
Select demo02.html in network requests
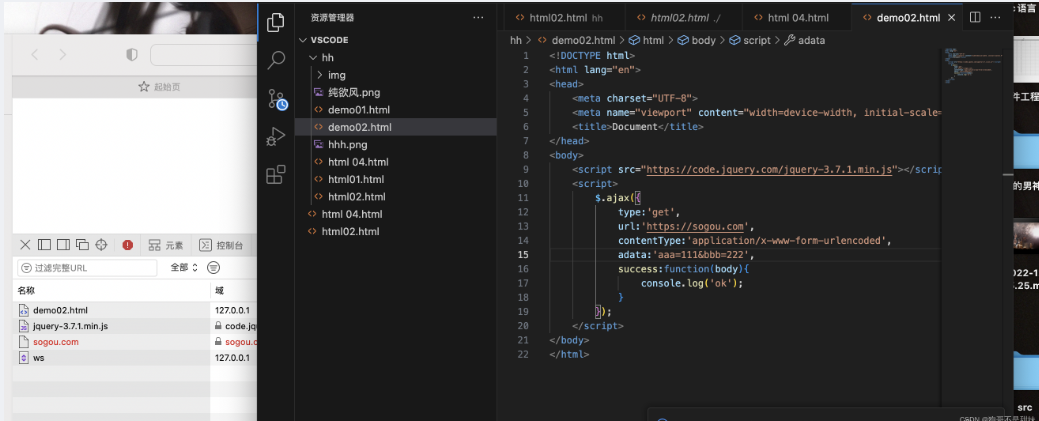tap(60, 310)
